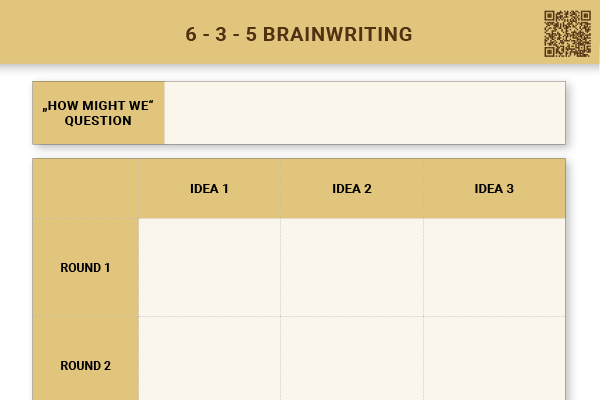This screenshot has height=400, width=600.
Task: Select the IDEA 3 column header
Action: [494, 189]
